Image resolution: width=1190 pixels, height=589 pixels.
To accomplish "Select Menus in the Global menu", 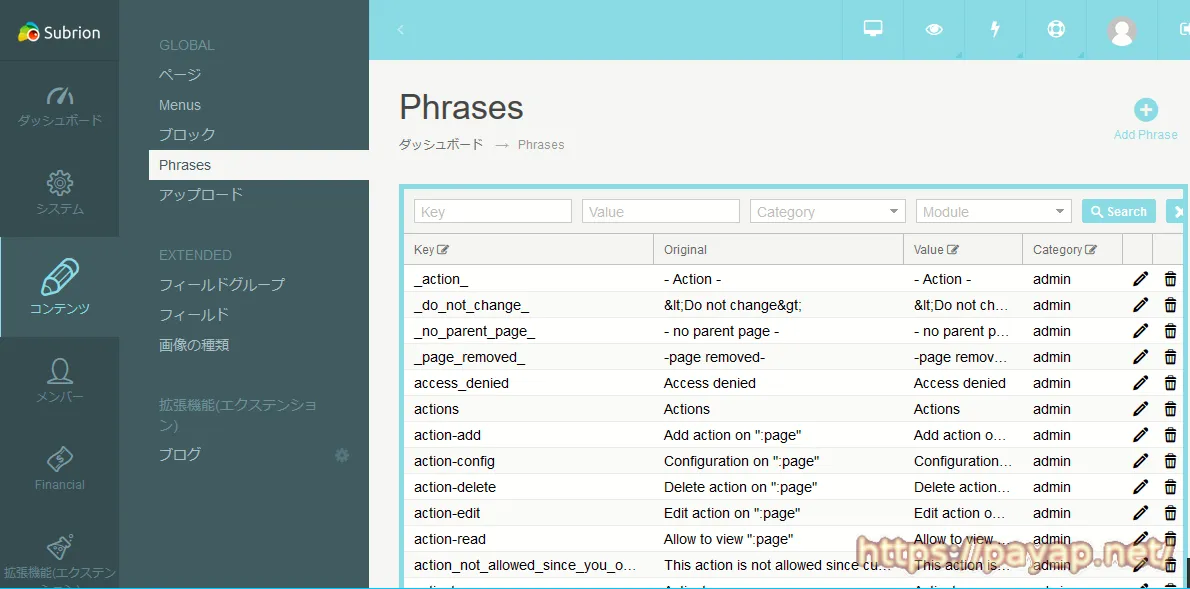I will tap(180, 105).
